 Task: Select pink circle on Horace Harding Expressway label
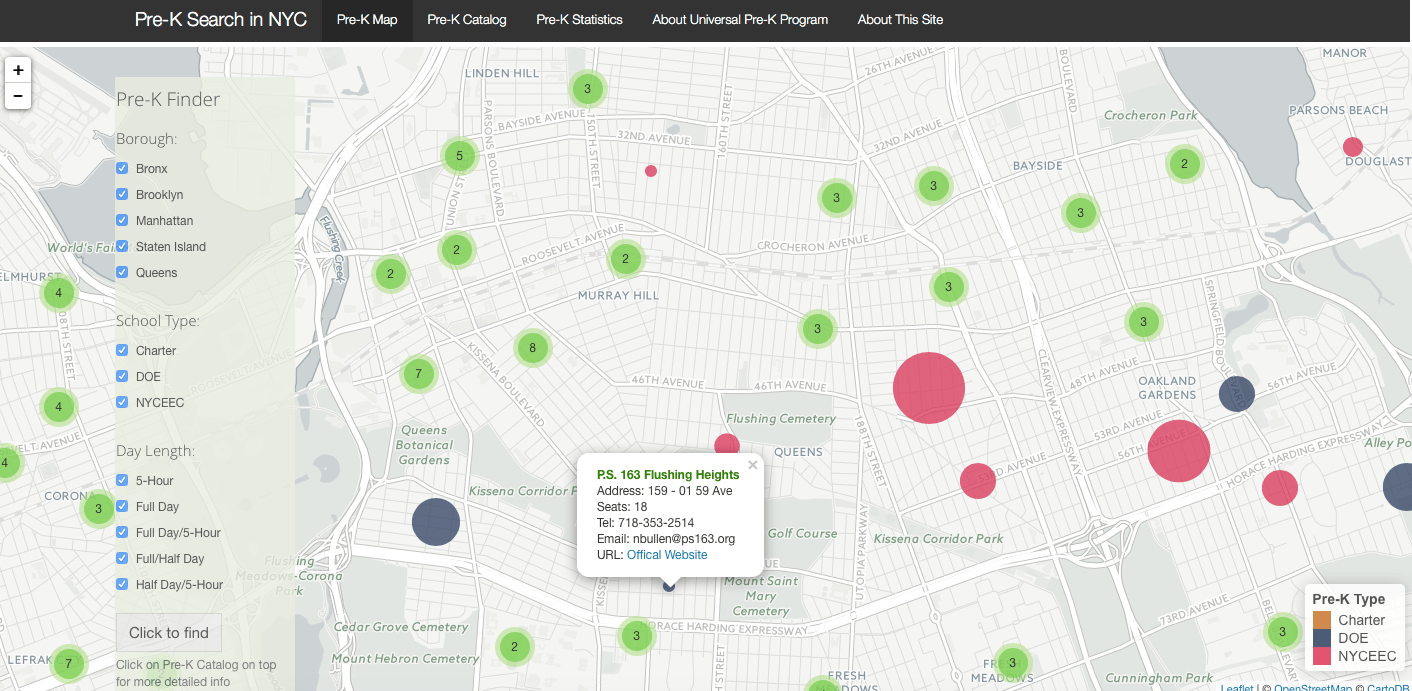click(x=1280, y=488)
